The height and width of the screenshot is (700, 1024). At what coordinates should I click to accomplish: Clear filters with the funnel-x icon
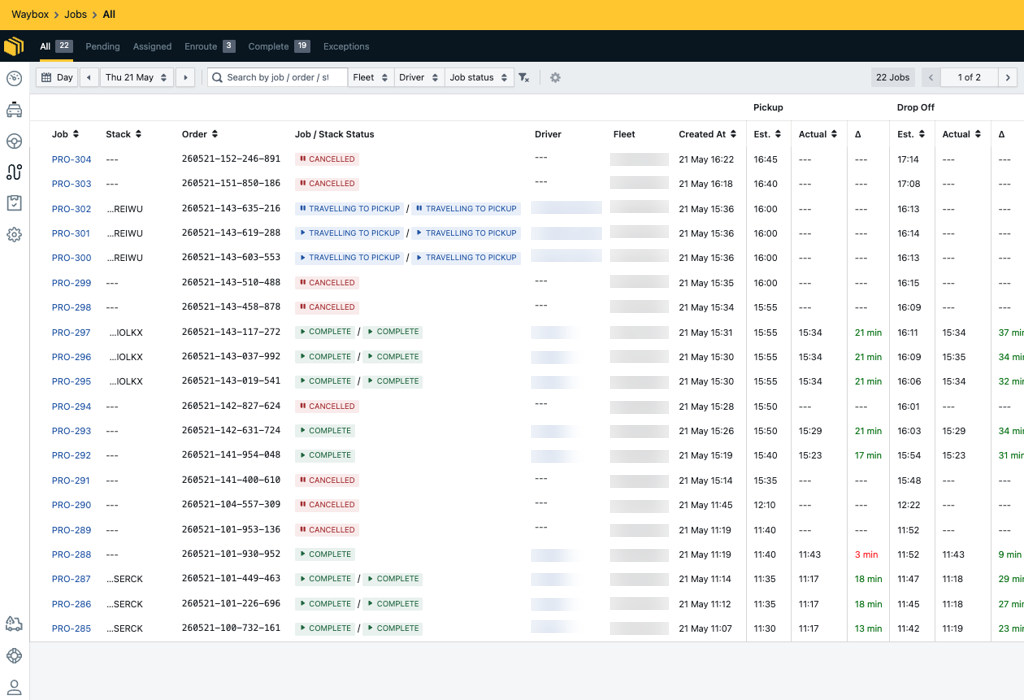pos(524,78)
